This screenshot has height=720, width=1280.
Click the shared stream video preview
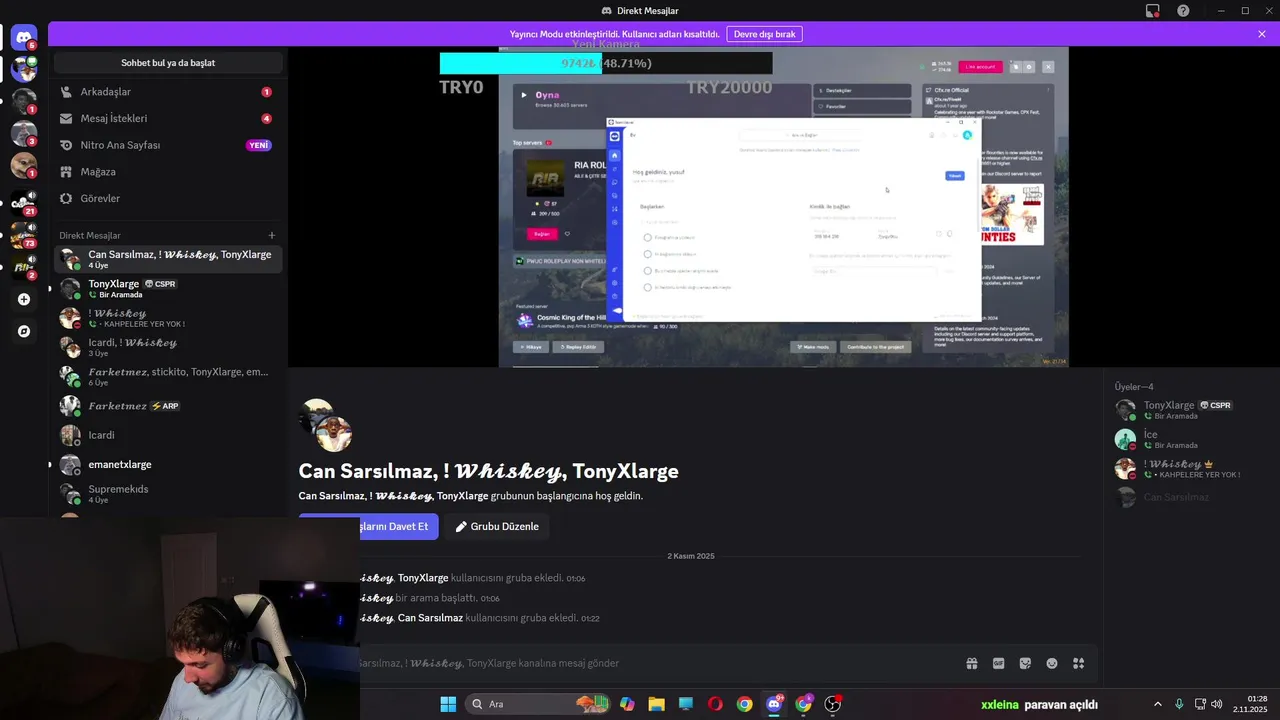(784, 207)
